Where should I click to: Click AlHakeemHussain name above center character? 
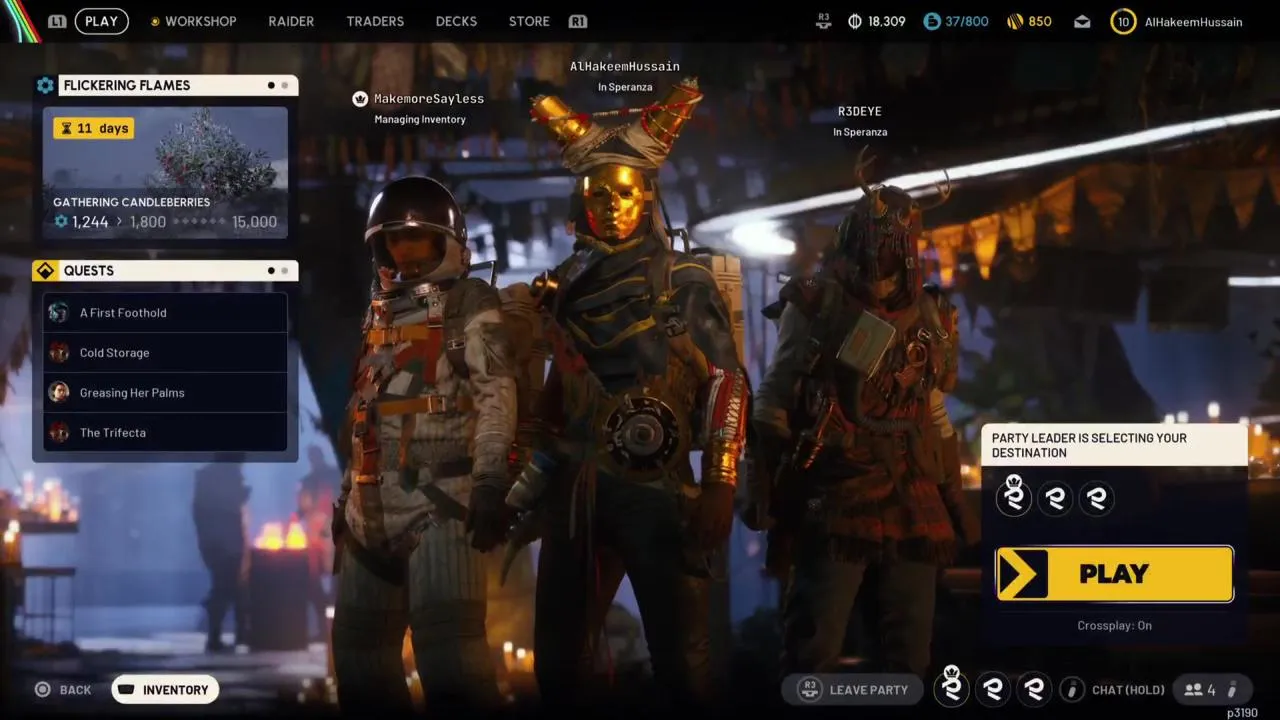[x=625, y=66]
